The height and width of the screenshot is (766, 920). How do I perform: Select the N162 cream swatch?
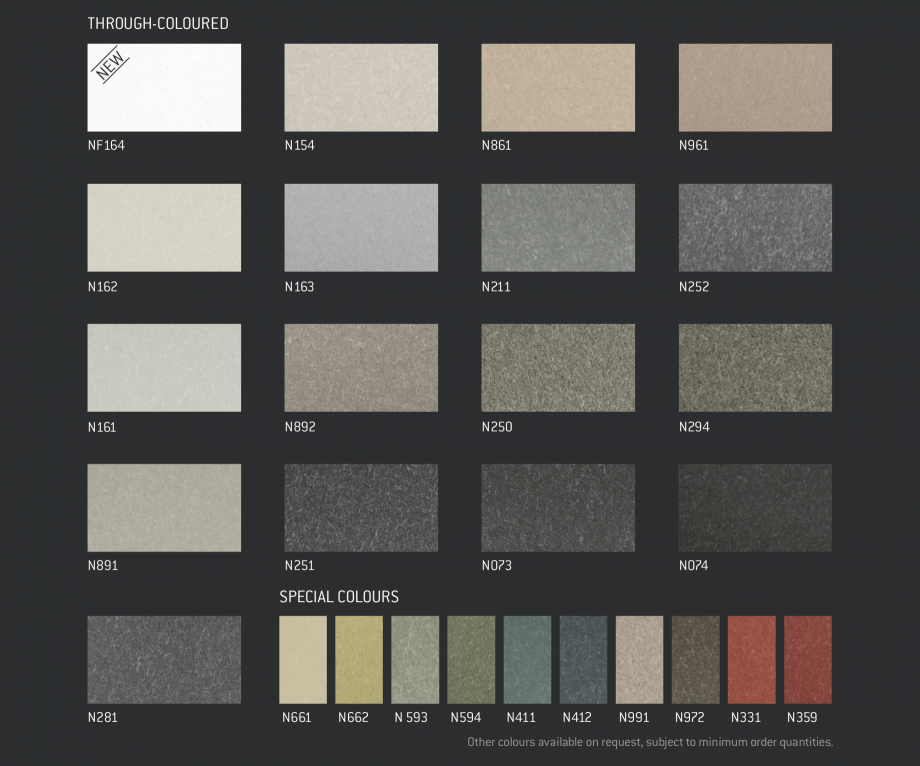(x=164, y=228)
